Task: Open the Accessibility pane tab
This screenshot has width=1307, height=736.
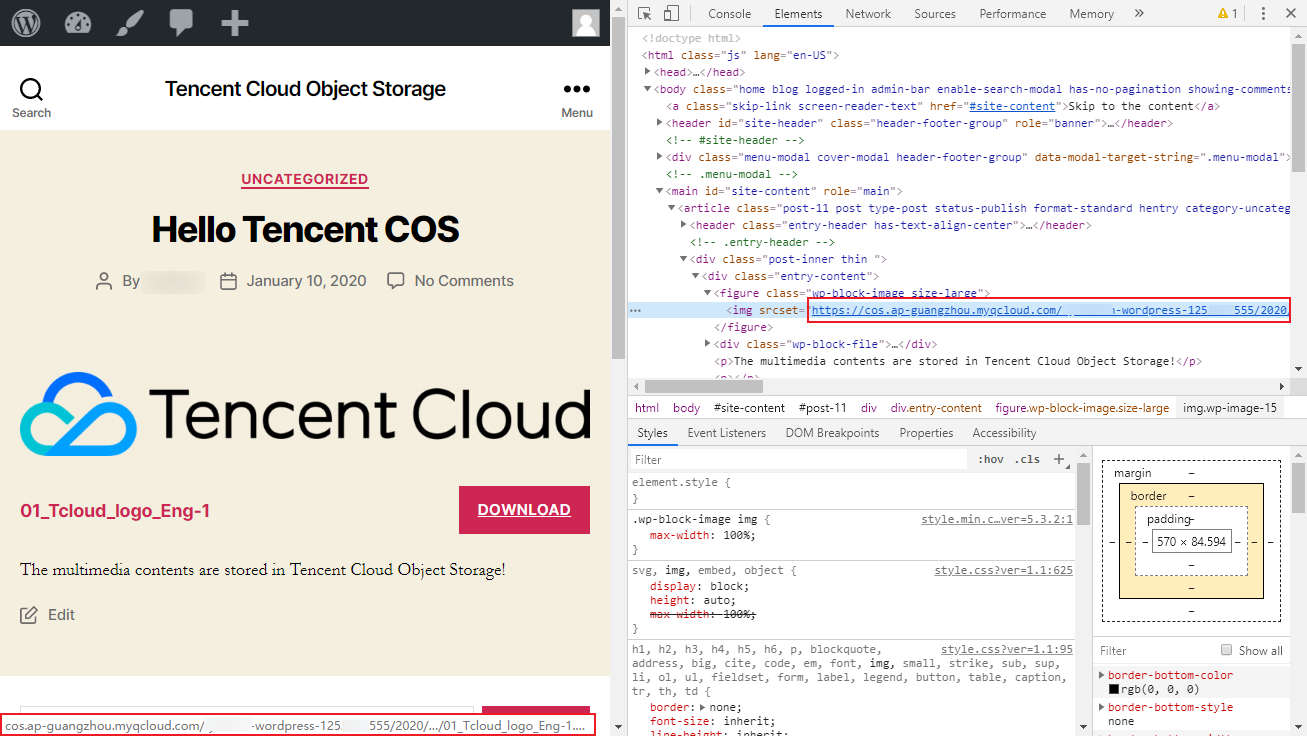Action: click(1004, 433)
